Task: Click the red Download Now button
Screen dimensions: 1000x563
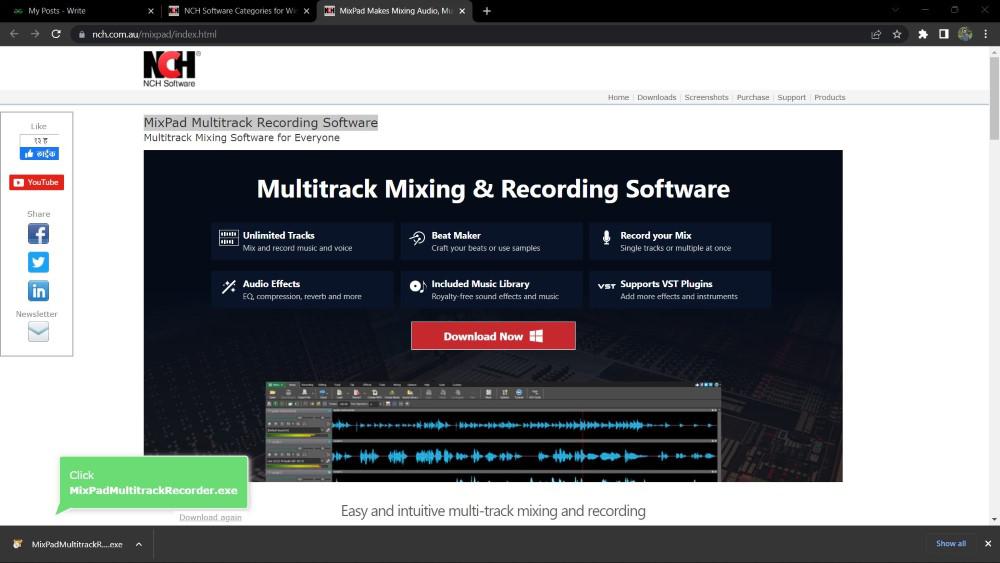Action: (493, 336)
